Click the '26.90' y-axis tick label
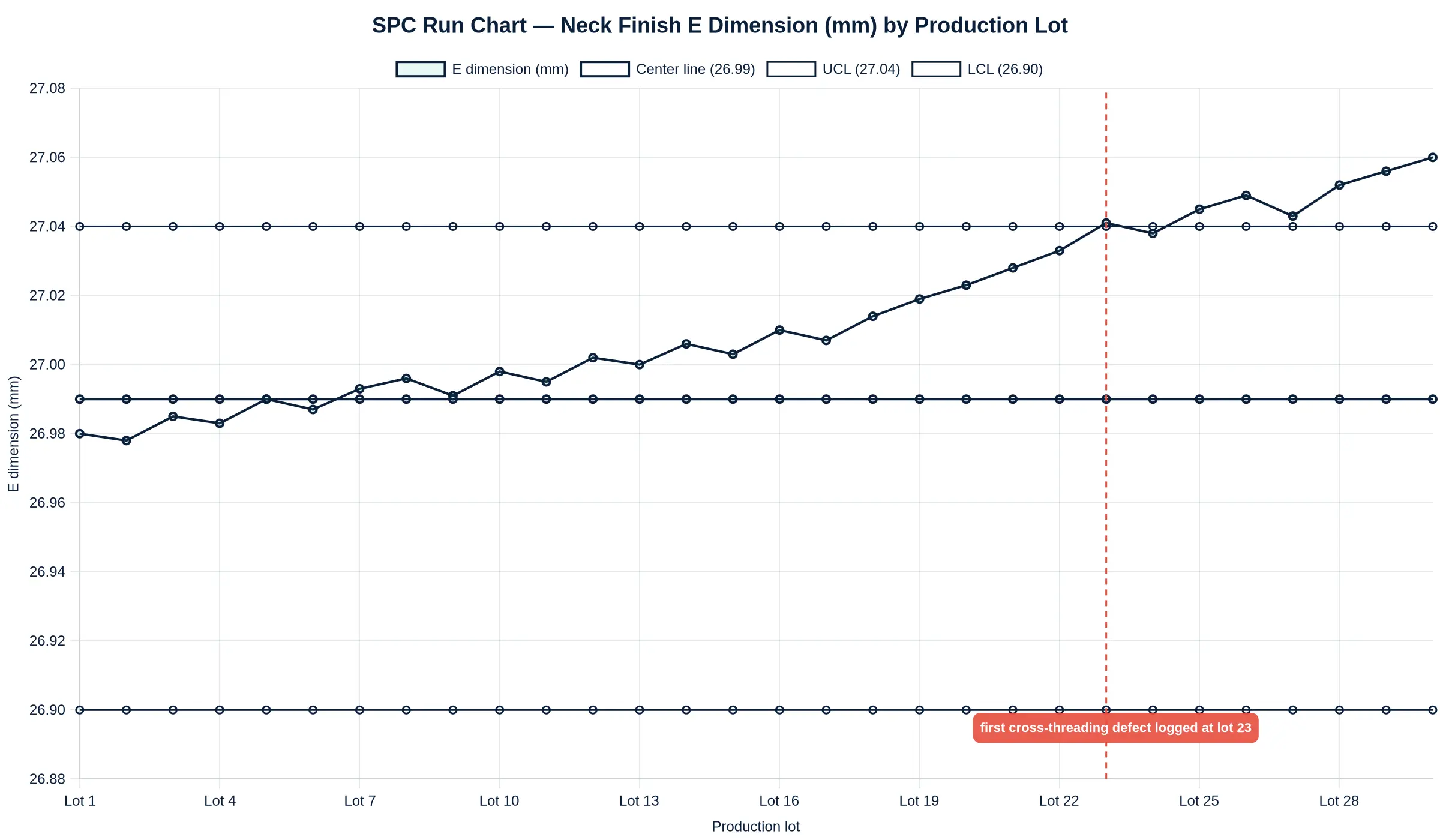This screenshot has height=840, width=1440. click(x=47, y=710)
